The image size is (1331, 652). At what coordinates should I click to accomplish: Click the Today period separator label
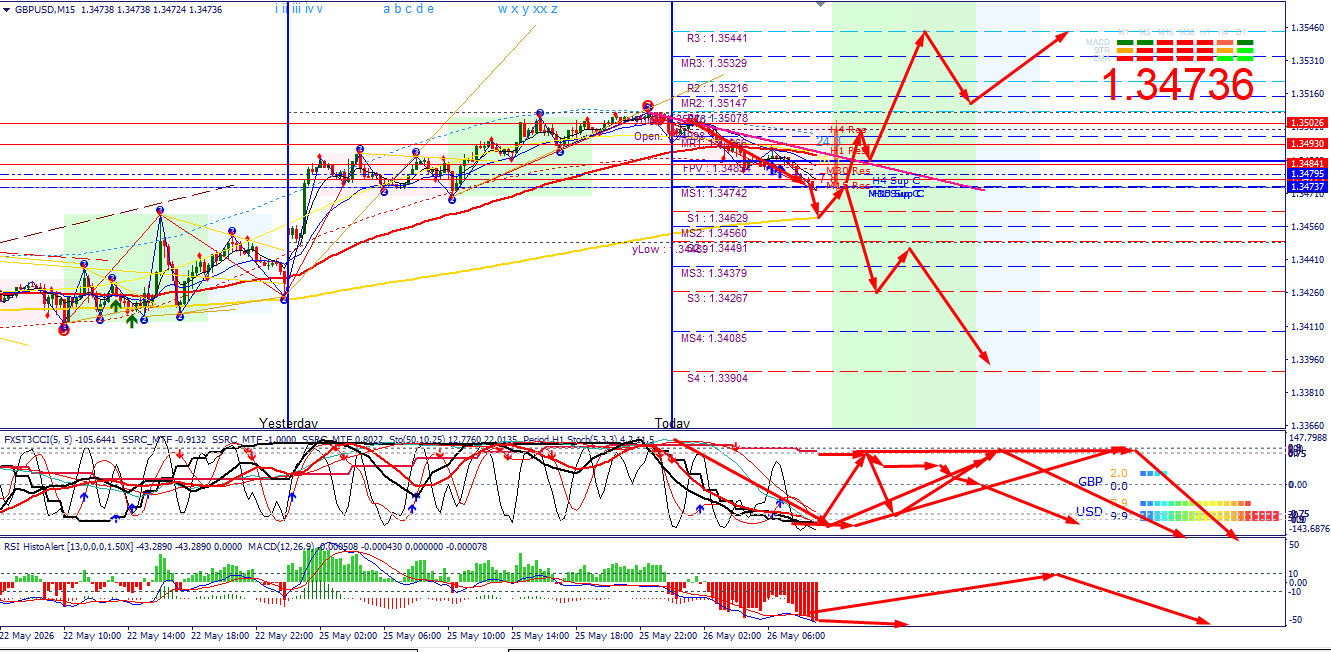coord(672,423)
